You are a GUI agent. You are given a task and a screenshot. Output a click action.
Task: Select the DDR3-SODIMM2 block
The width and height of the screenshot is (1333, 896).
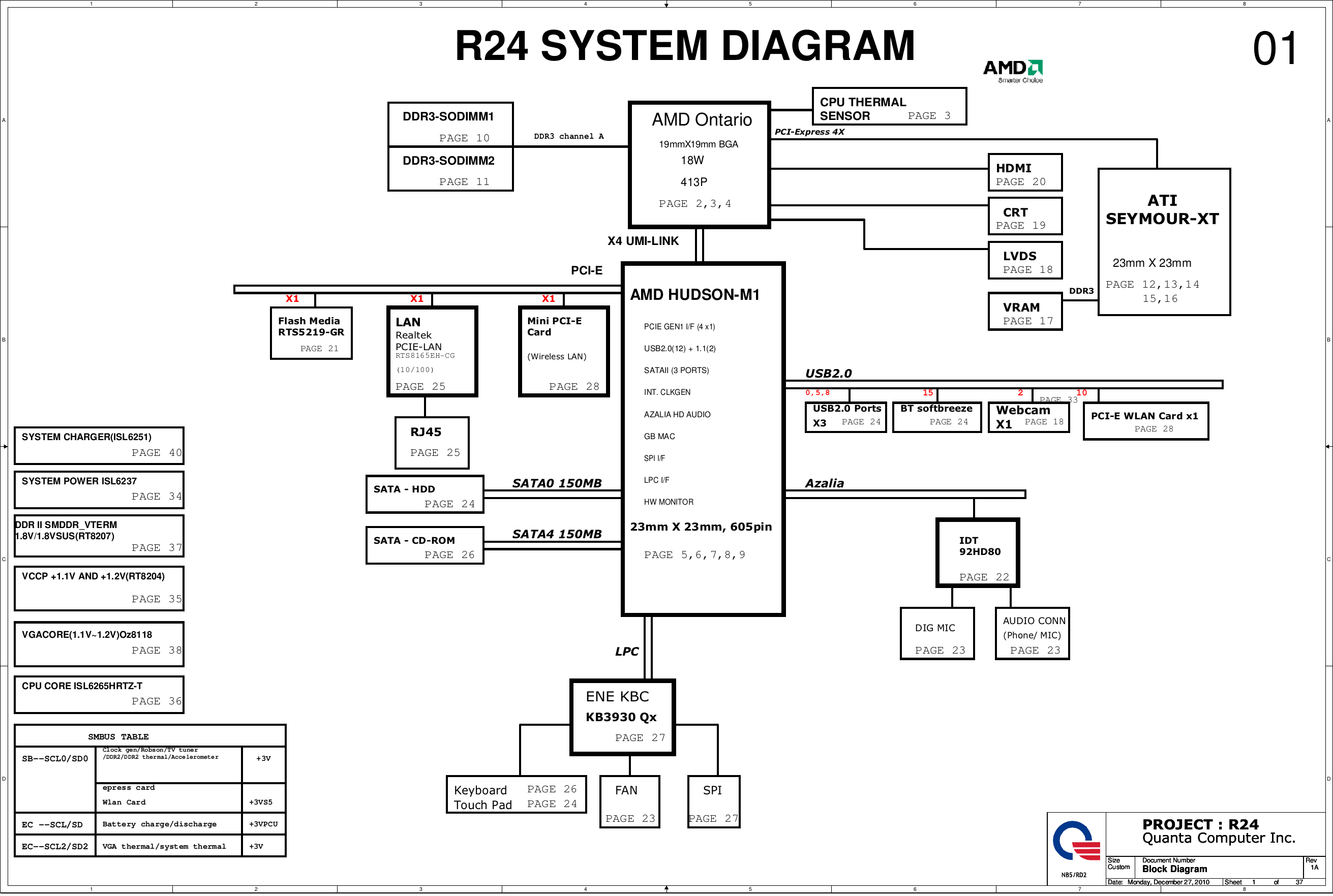click(450, 169)
